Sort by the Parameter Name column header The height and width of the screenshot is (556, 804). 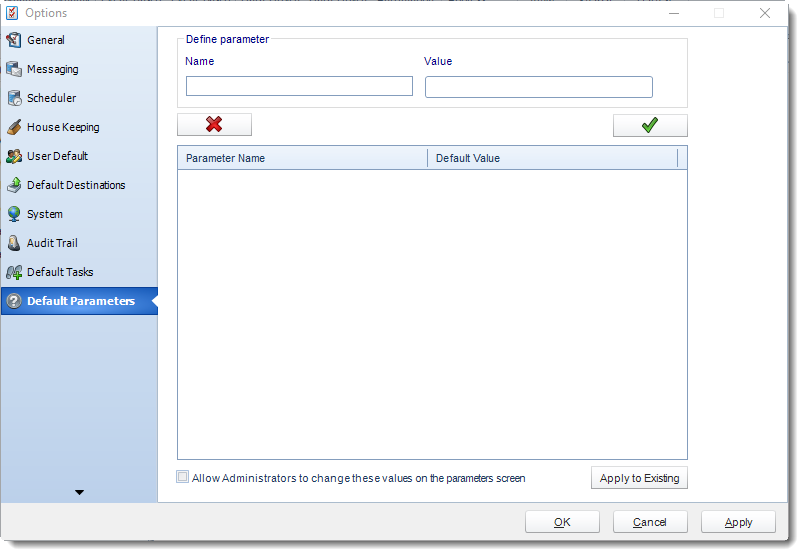303,158
